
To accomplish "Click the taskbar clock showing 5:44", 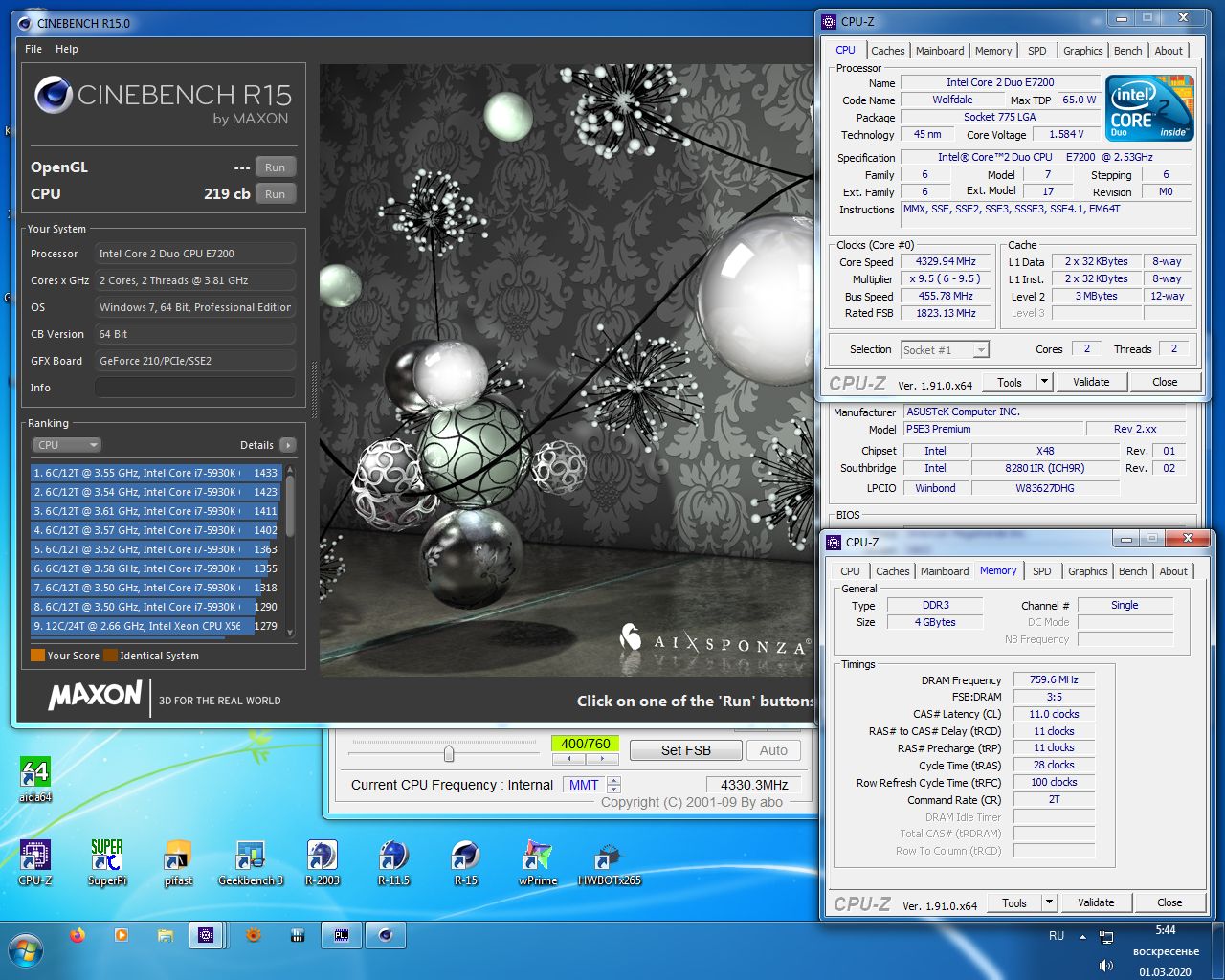I will (1165, 930).
